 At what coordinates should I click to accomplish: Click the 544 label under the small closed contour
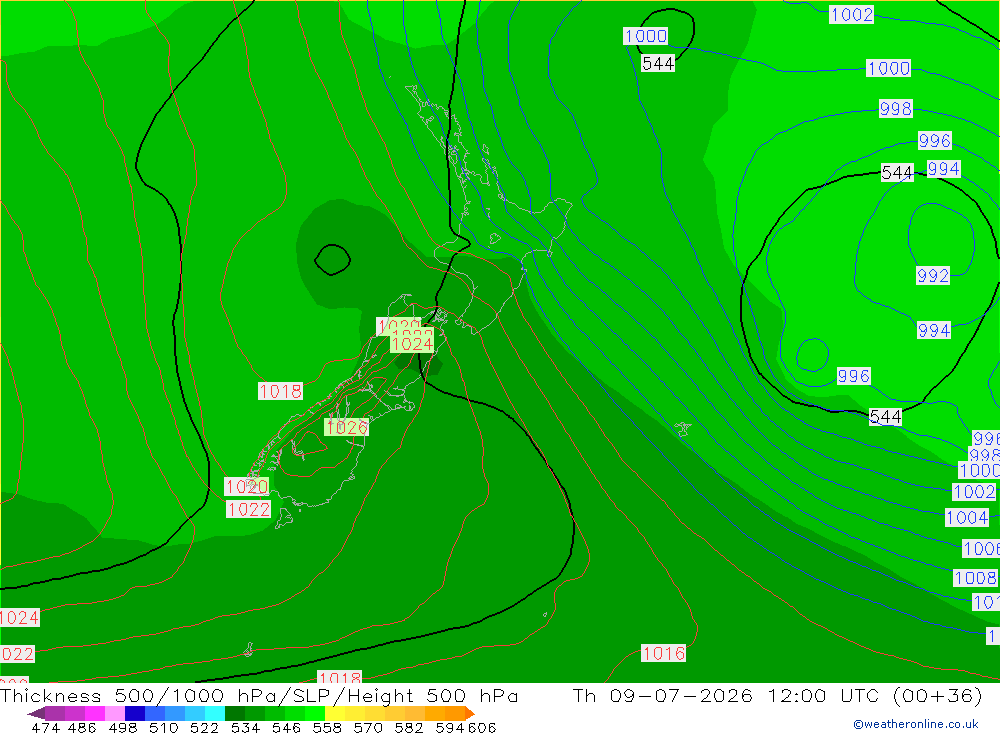coord(658,63)
